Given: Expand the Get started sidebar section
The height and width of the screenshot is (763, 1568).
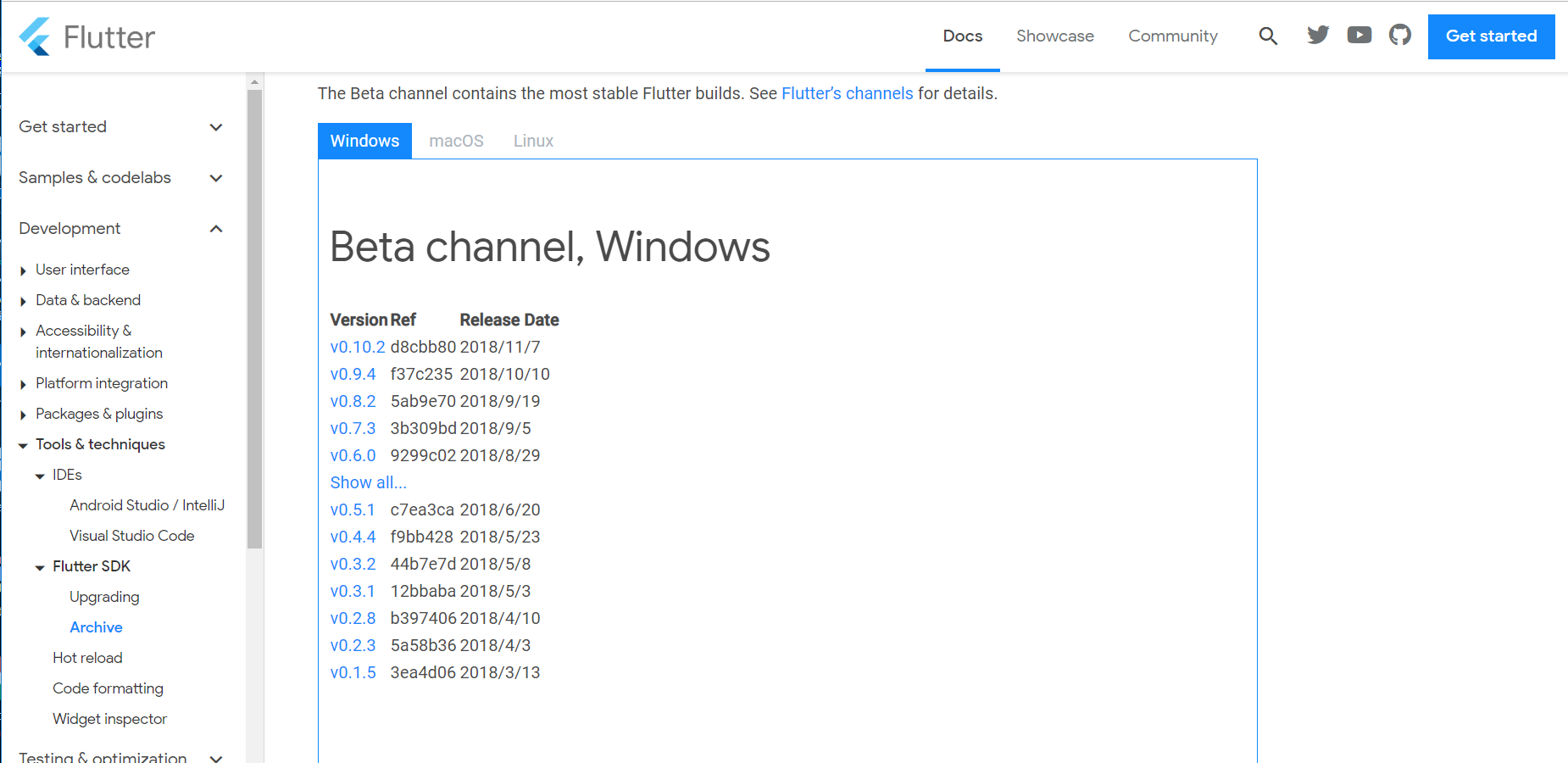Looking at the screenshot, I should point(121,126).
